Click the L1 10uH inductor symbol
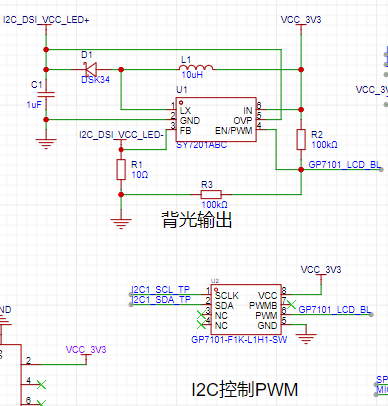Image resolution: width=388 pixels, height=406 pixels. (196, 67)
